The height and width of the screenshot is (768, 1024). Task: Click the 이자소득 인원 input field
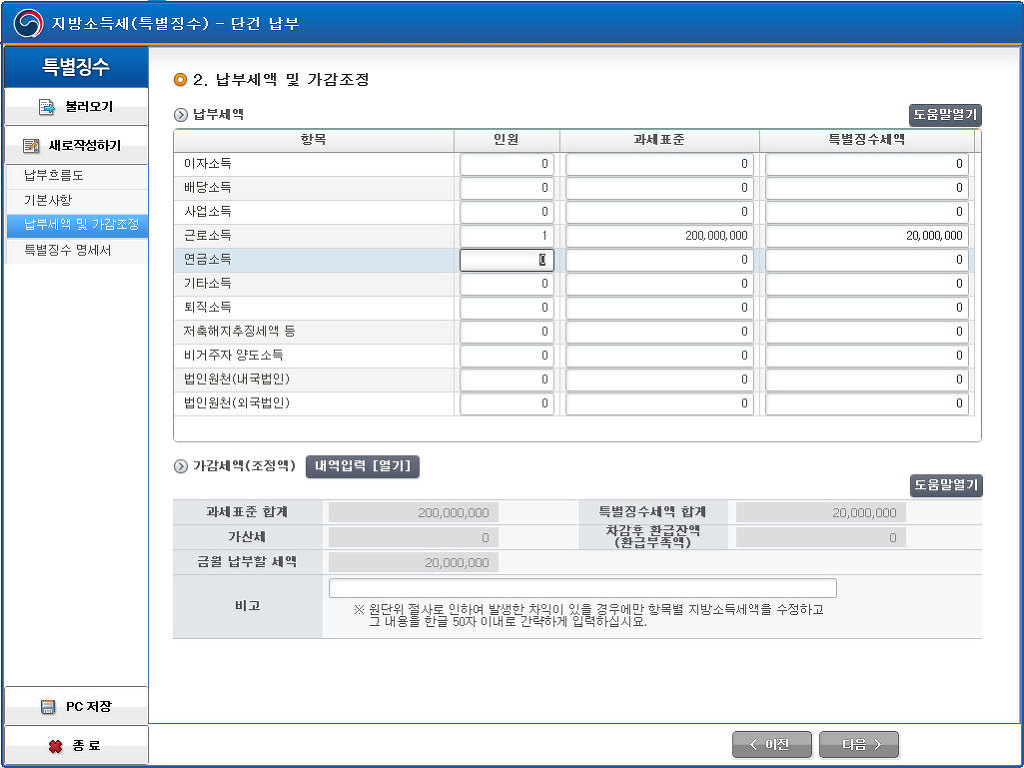pyautogui.click(x=506, y=164)
